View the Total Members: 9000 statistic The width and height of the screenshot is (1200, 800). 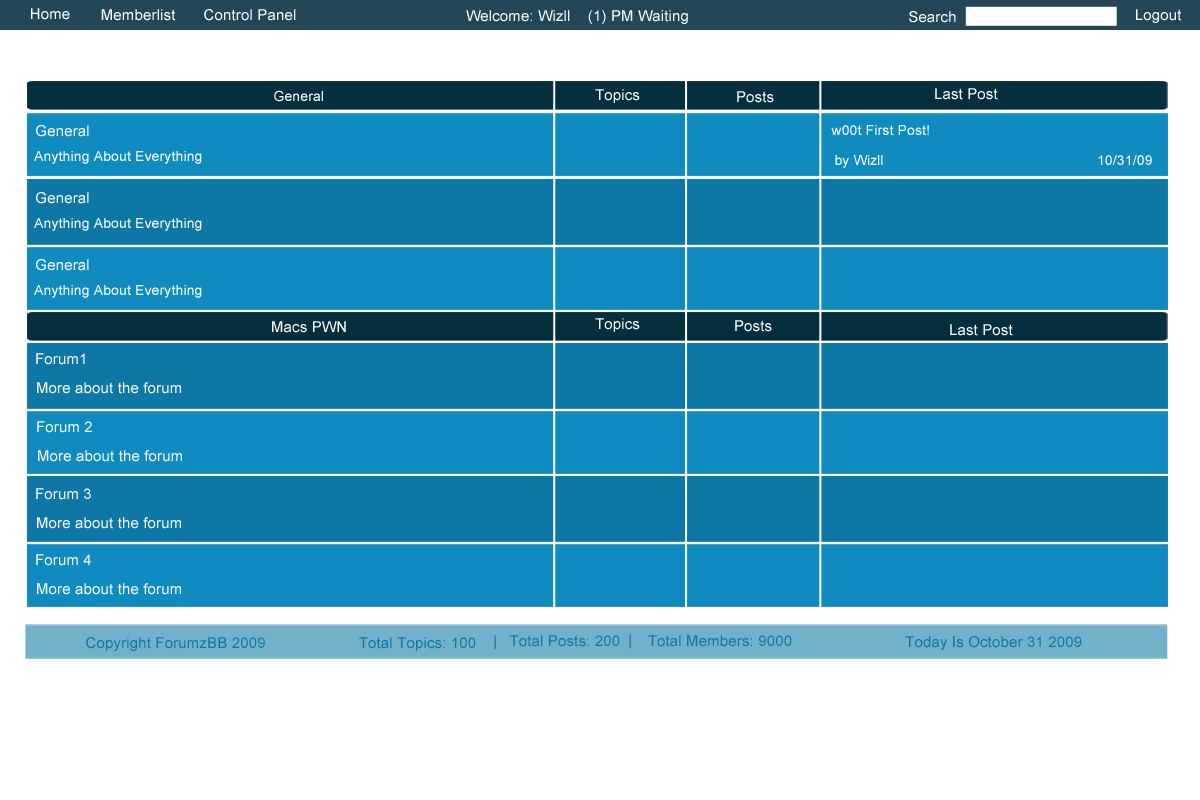click(719, 641)
